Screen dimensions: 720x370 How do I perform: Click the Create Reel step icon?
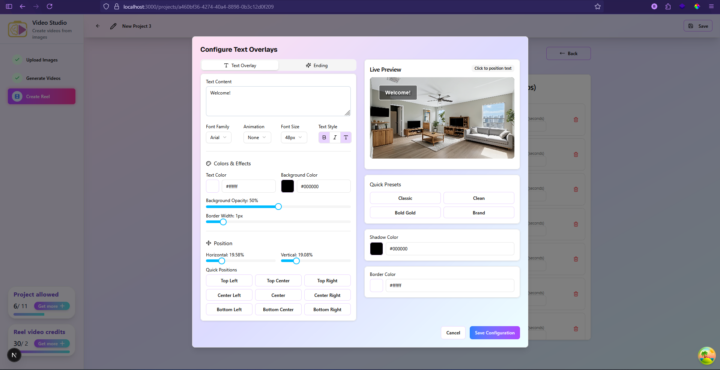[17, 96]
